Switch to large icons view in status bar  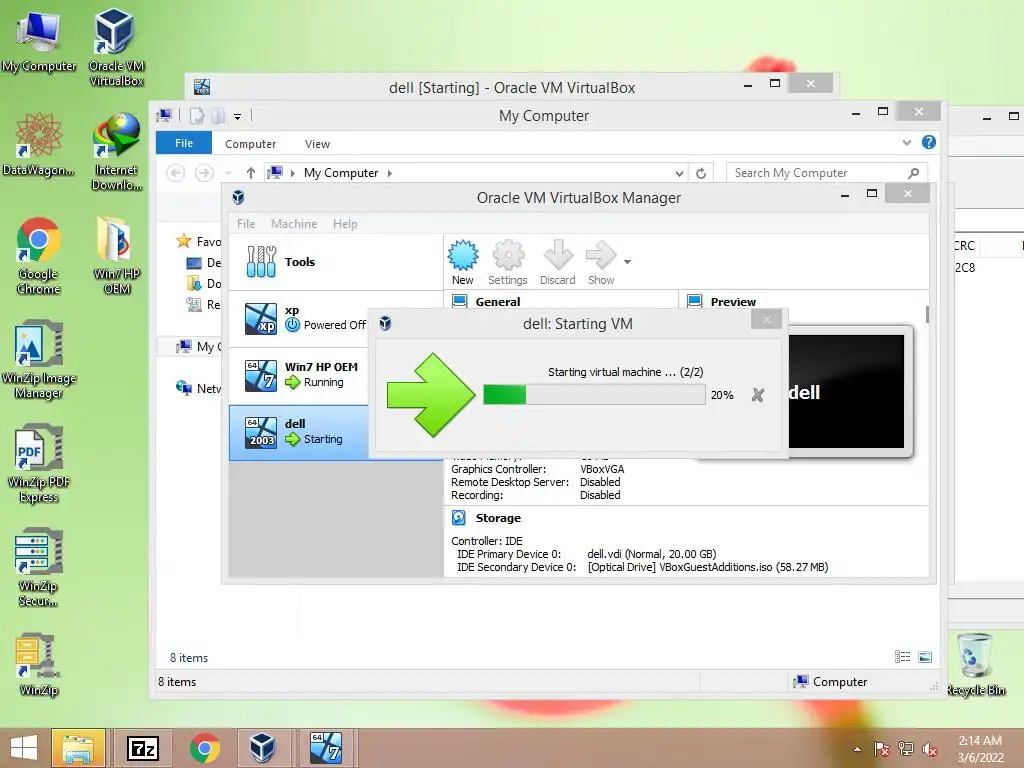(925, 657)
